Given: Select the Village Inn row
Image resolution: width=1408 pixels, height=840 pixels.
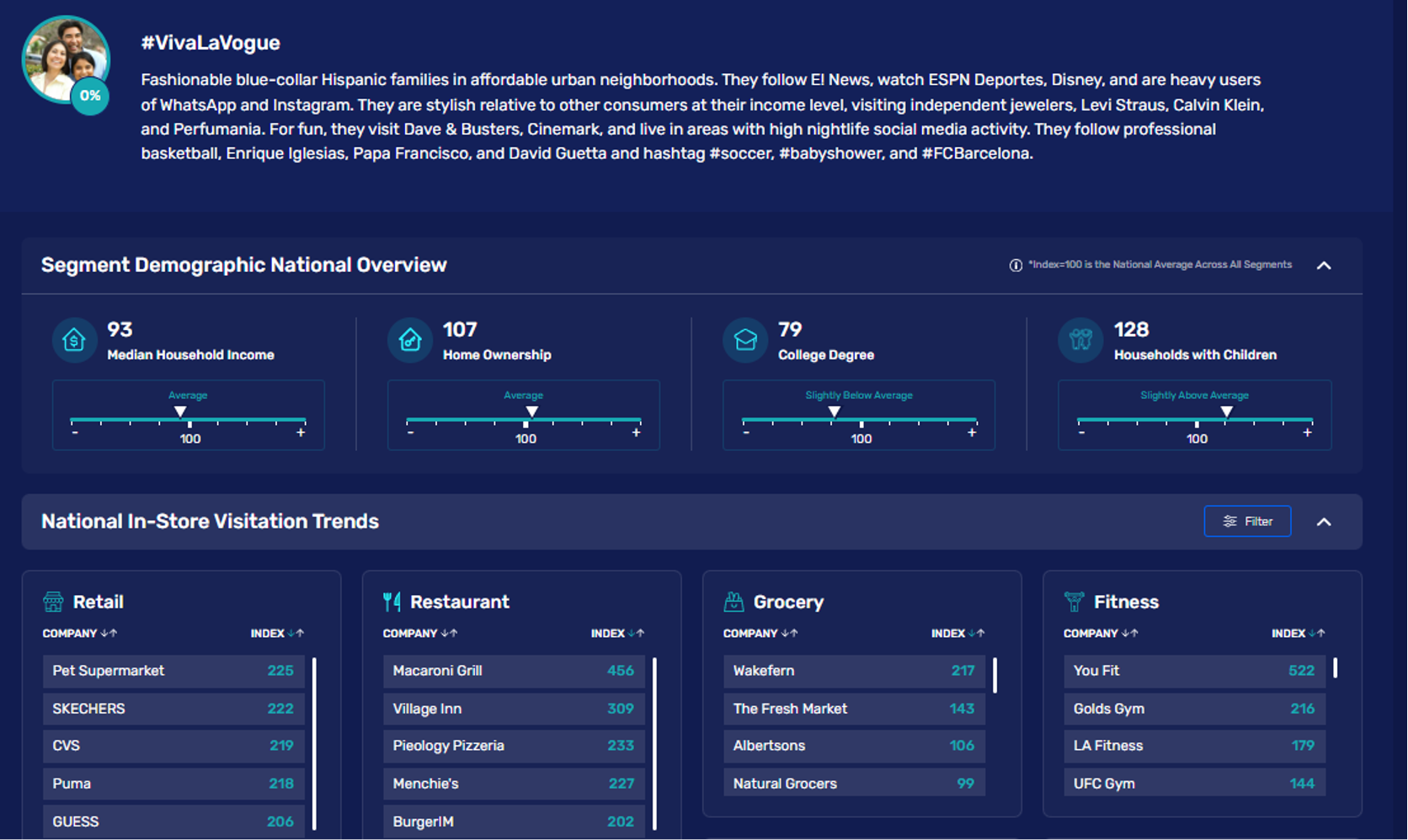Looking at the screenshot, I should (514, 709).
